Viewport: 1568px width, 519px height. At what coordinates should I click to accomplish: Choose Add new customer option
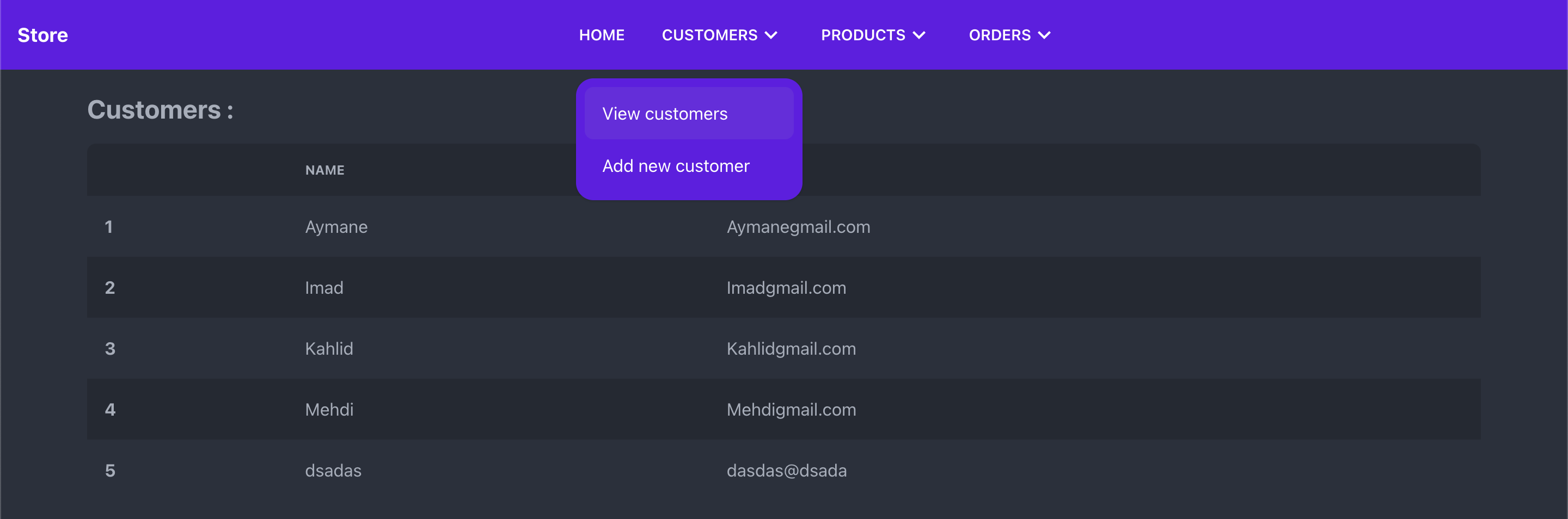point(676,166)
